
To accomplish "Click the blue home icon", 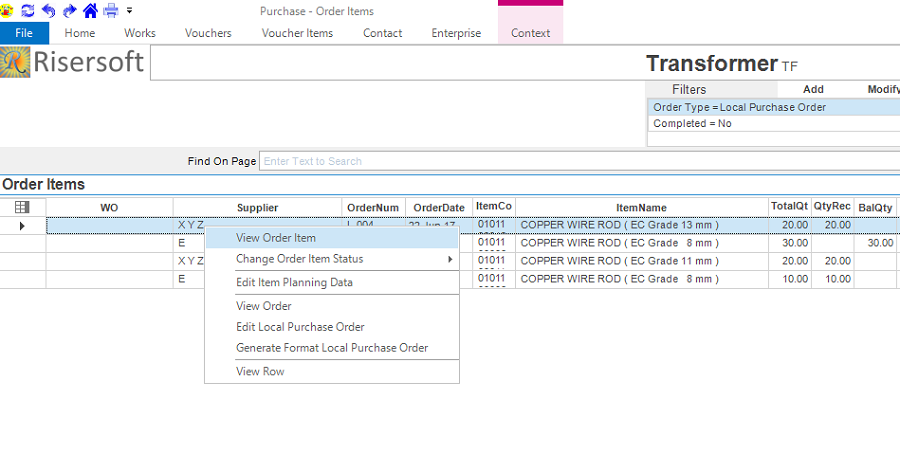I will [x=90, y=10].
